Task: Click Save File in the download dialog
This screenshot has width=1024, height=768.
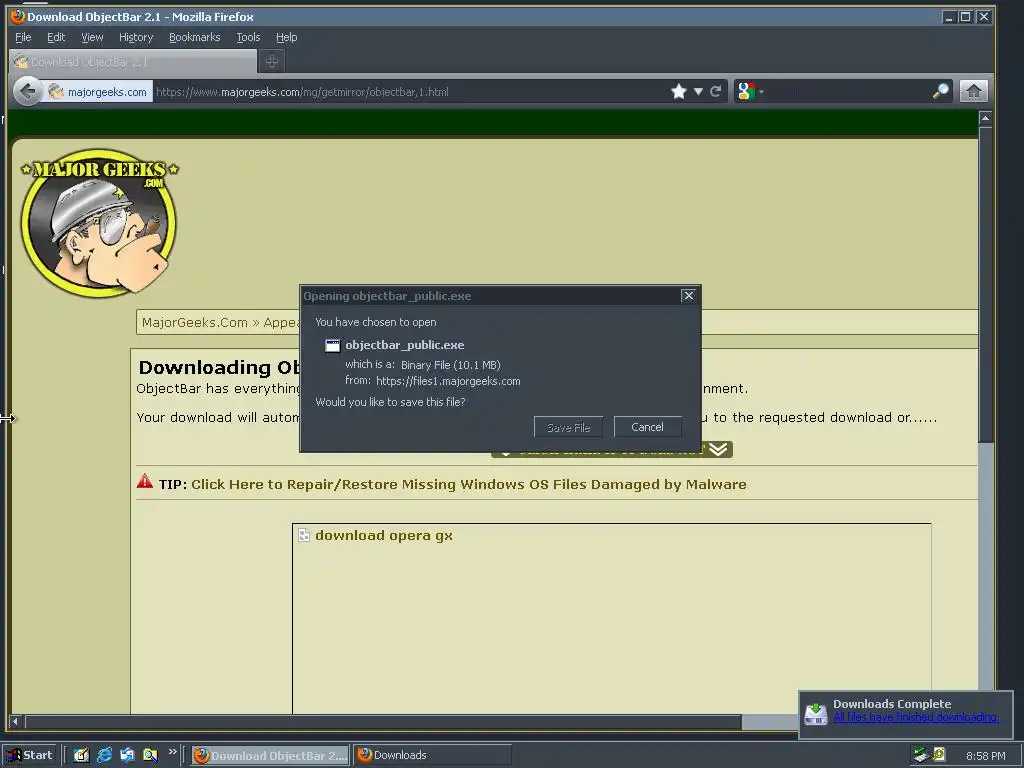Action: [568, 427]
